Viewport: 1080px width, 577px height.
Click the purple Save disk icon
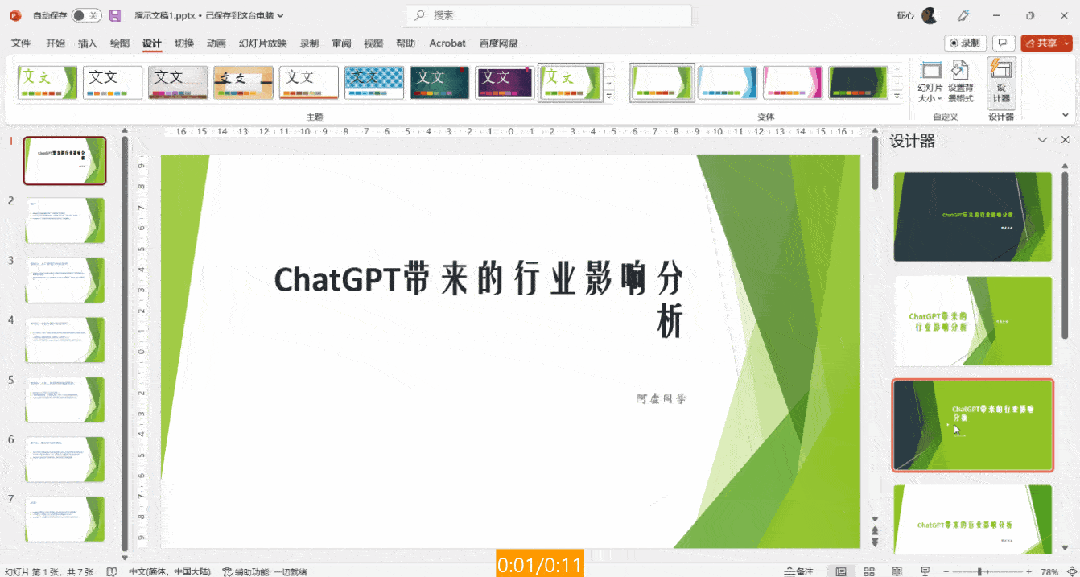pos(115,15)
